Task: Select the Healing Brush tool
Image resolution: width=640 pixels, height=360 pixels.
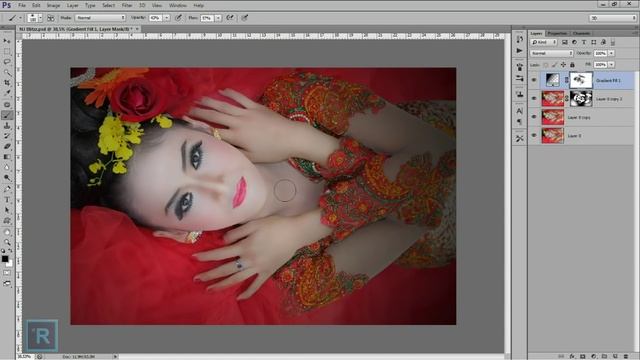Action: [x=7, y=105]
